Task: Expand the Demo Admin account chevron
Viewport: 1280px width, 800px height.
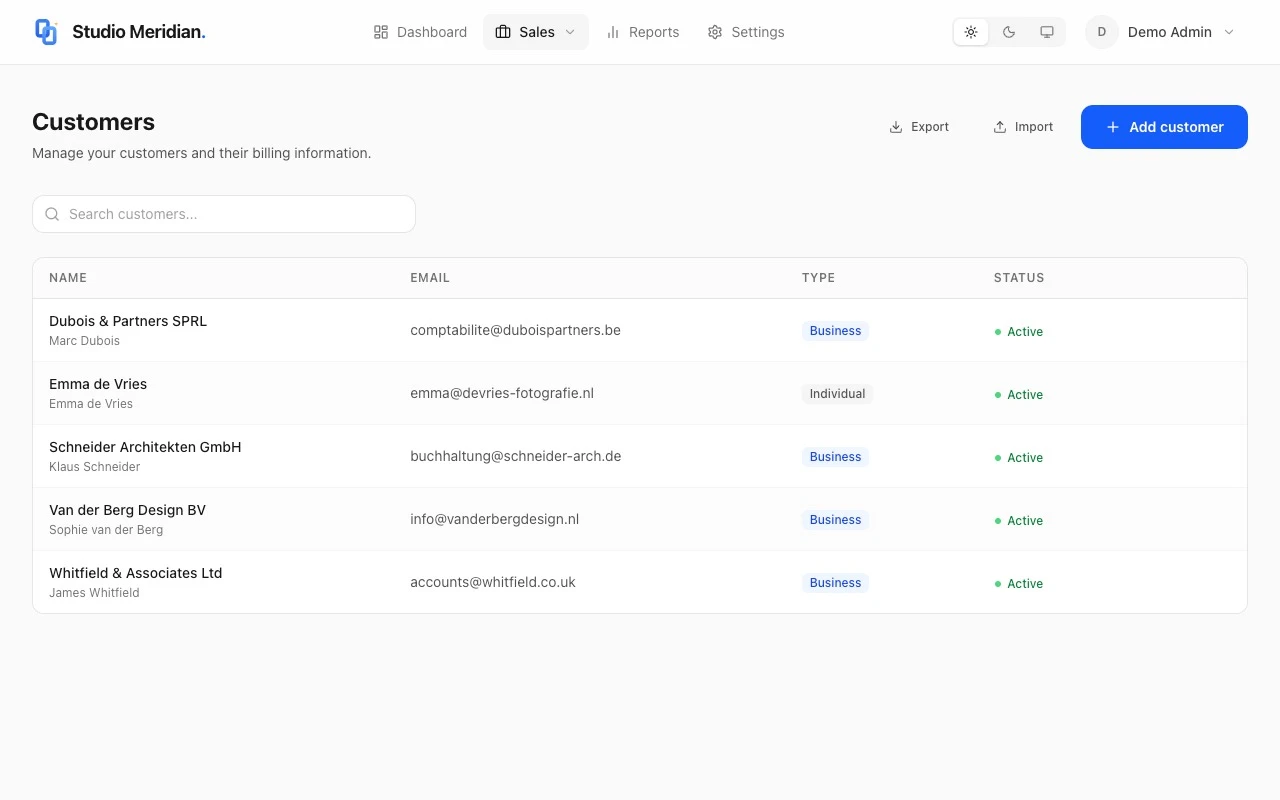Action: tap(1229, 32)
